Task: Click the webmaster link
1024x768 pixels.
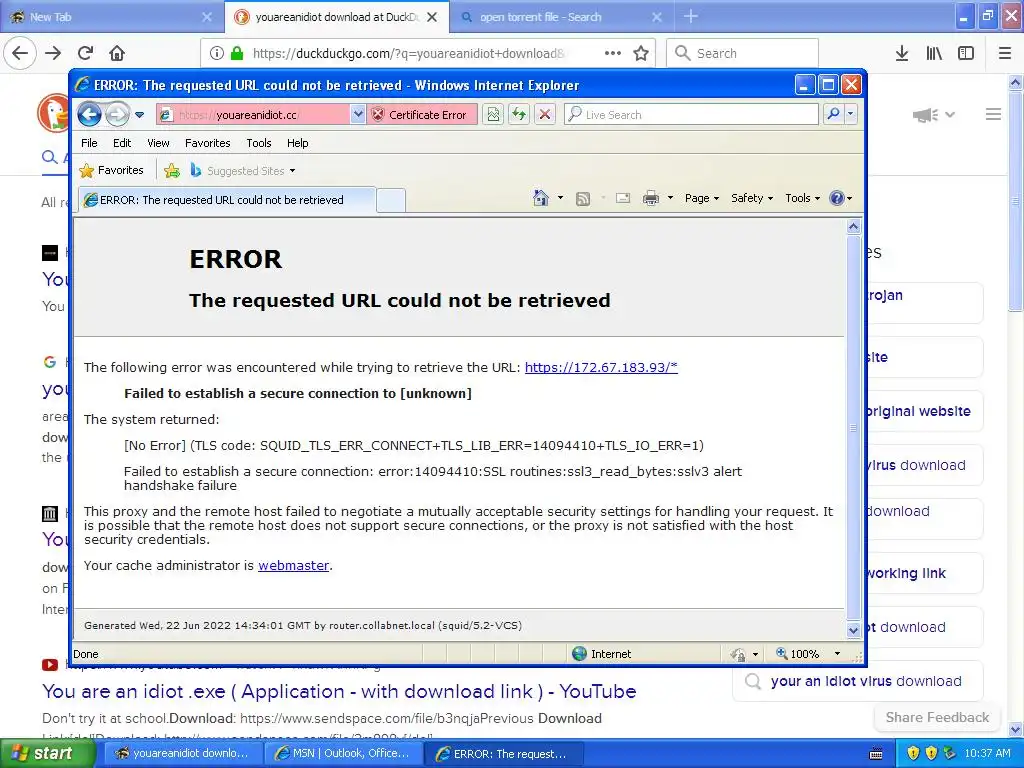Action: [x=293, y=566]
